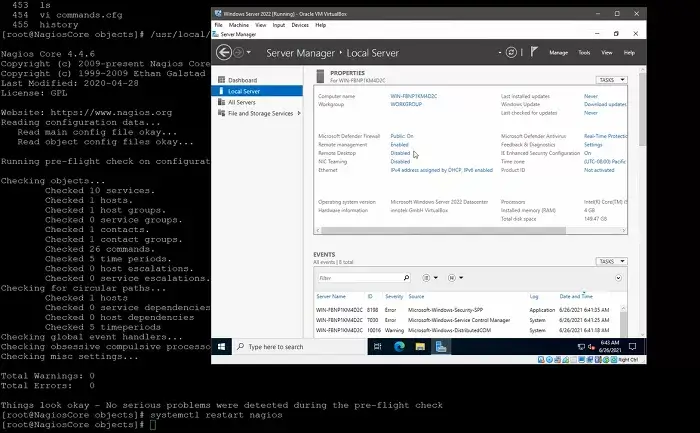The height and width of the screenshot is (433, 700).
Task: Launch Microsoft Edge from the VM taskbar
Action: coord(399,346)
